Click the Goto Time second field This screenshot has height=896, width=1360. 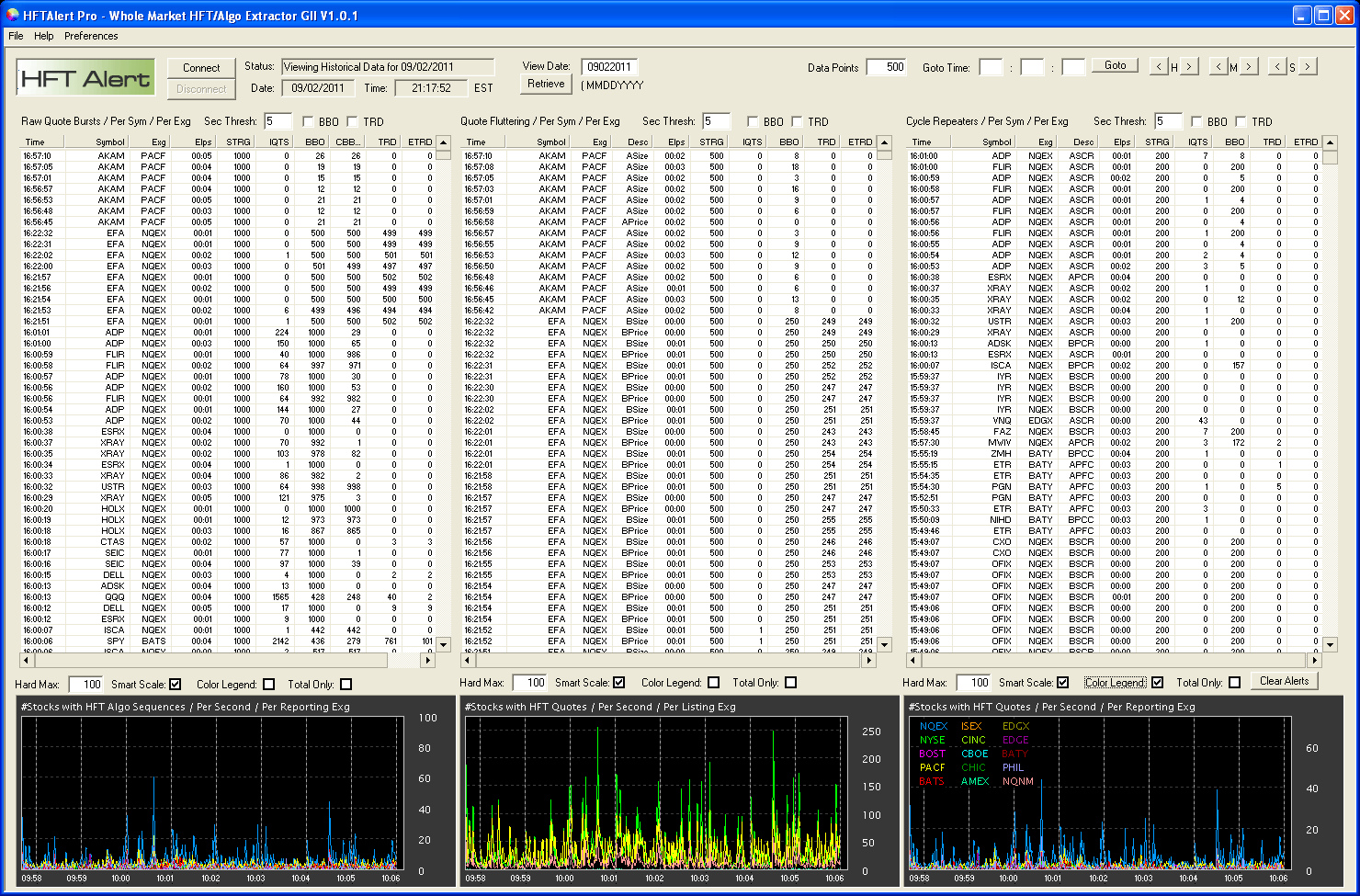point(1073,67)
